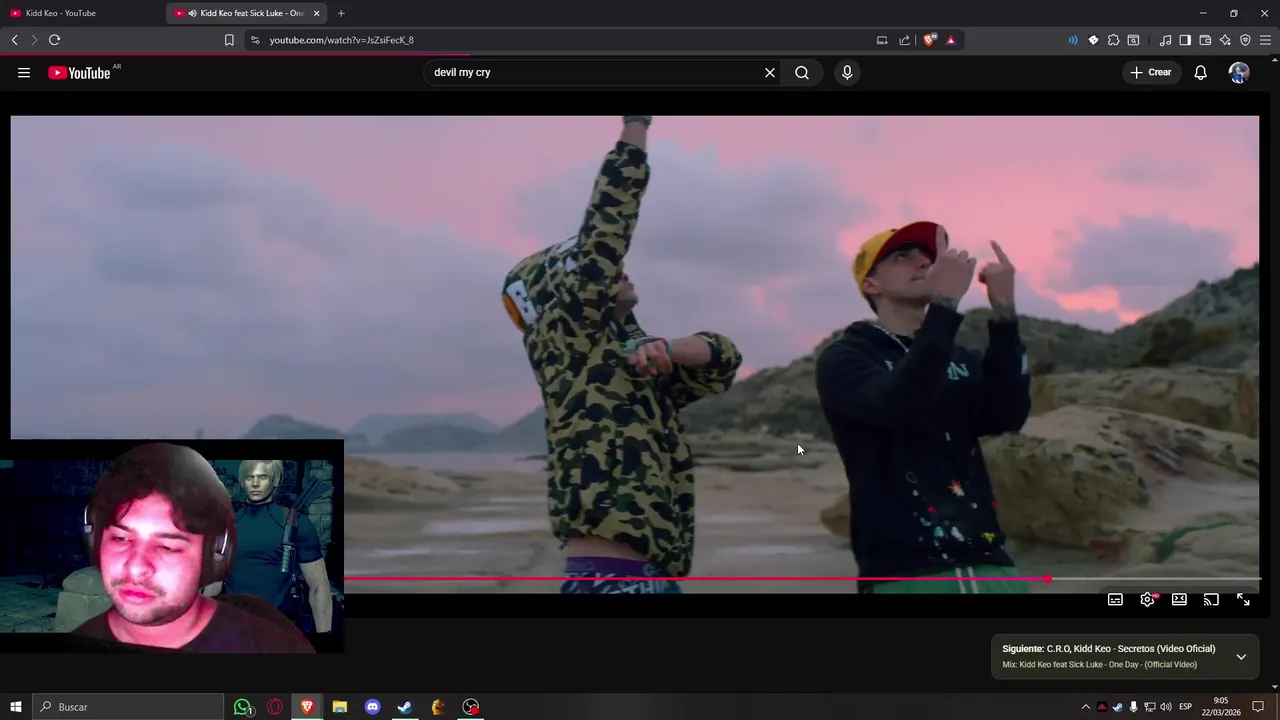Open site settings icon beside the URL

coord(254,40)
